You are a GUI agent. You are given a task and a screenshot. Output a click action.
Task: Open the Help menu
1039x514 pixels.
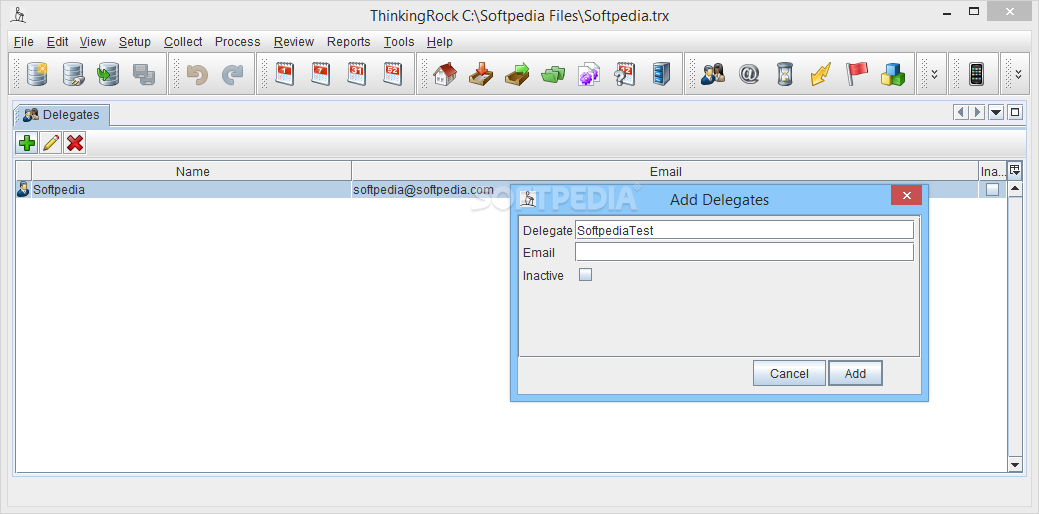pos(439,42)
